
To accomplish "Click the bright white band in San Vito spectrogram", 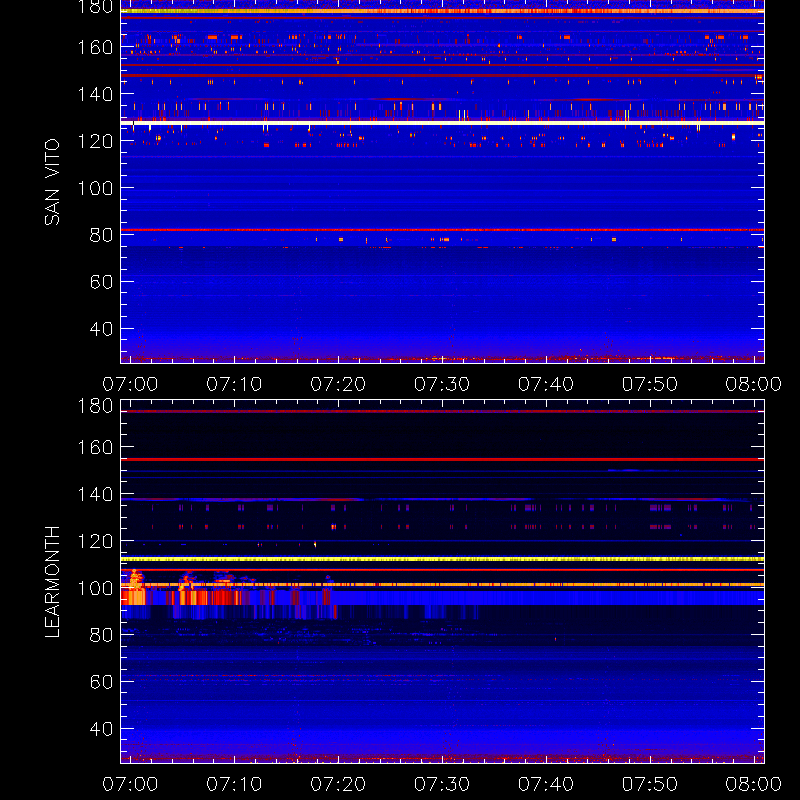I will click(442, 123).
